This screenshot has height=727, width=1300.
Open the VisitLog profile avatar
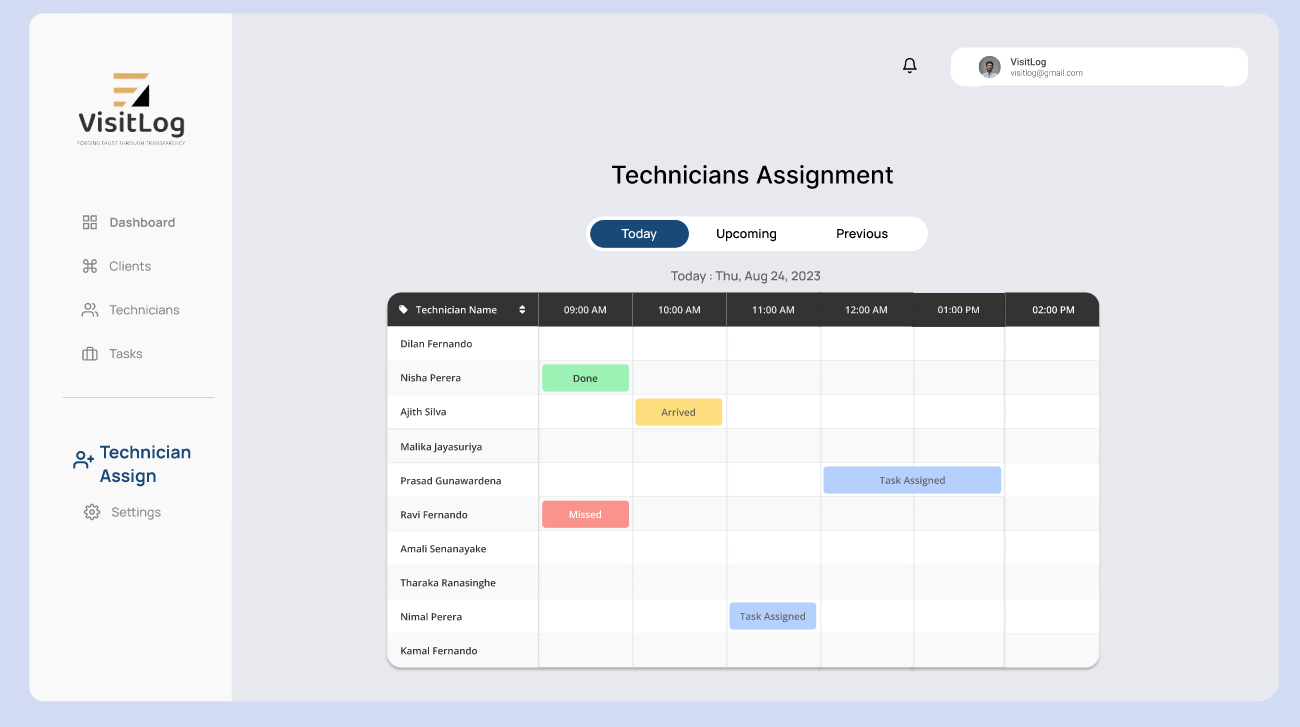989,67
